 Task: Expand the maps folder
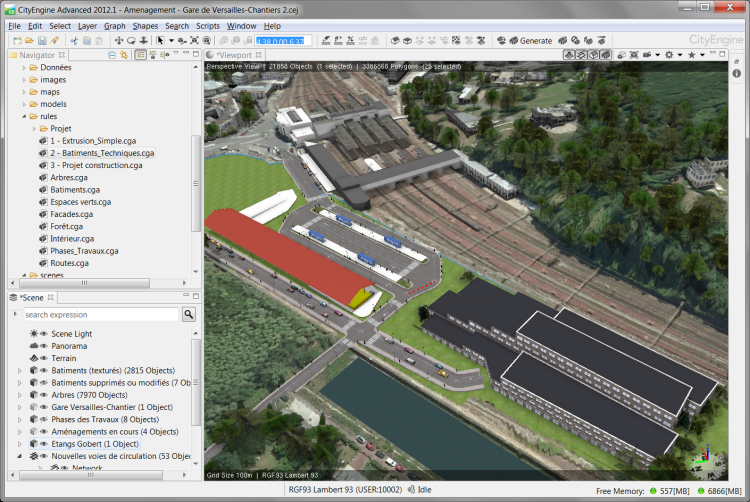pyautogui.click(x=24, y=92)
